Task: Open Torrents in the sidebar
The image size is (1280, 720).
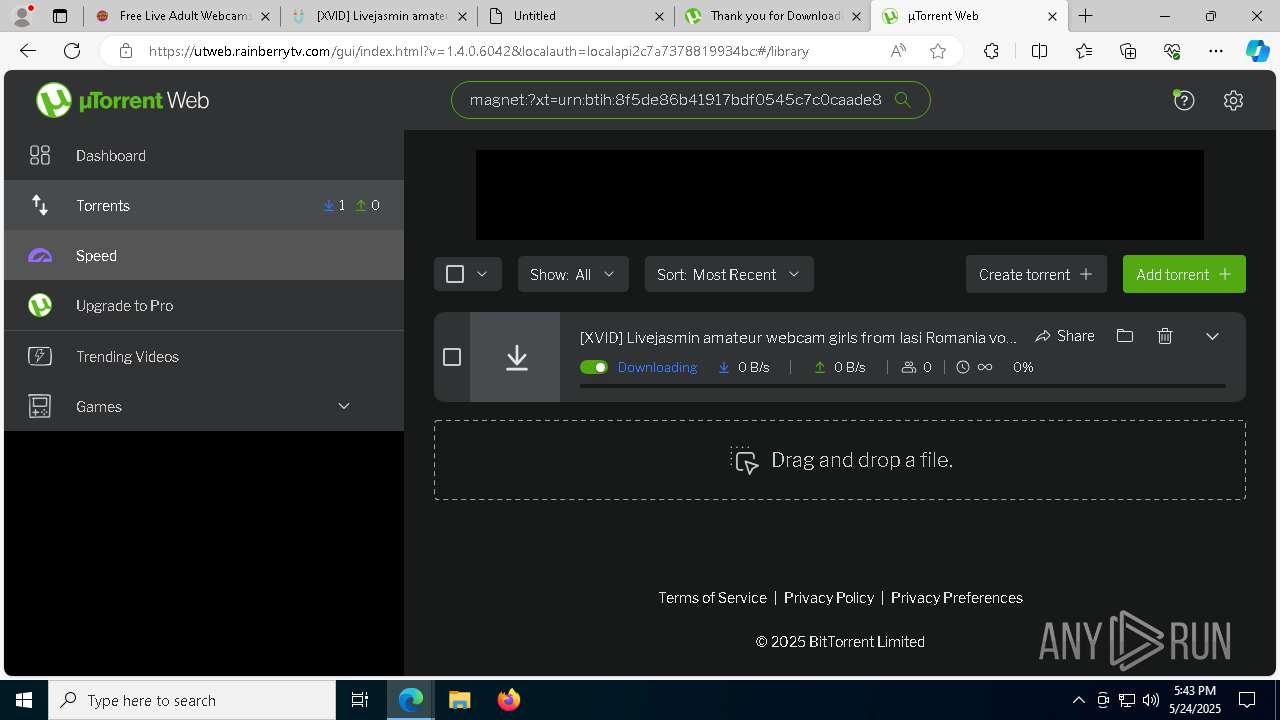Action: coord(204,205)
